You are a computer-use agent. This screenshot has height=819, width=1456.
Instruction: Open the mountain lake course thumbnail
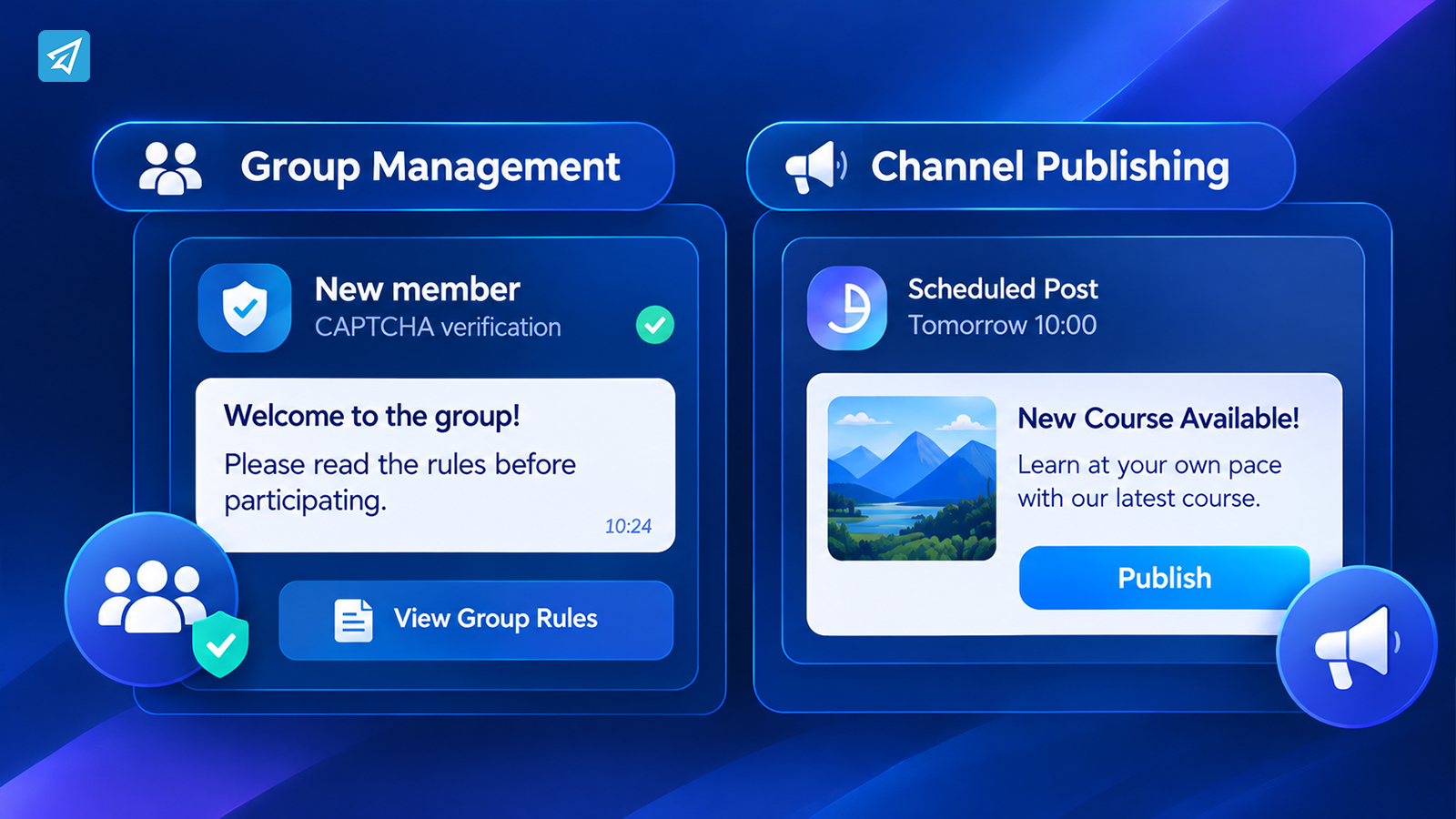[912, 478]
